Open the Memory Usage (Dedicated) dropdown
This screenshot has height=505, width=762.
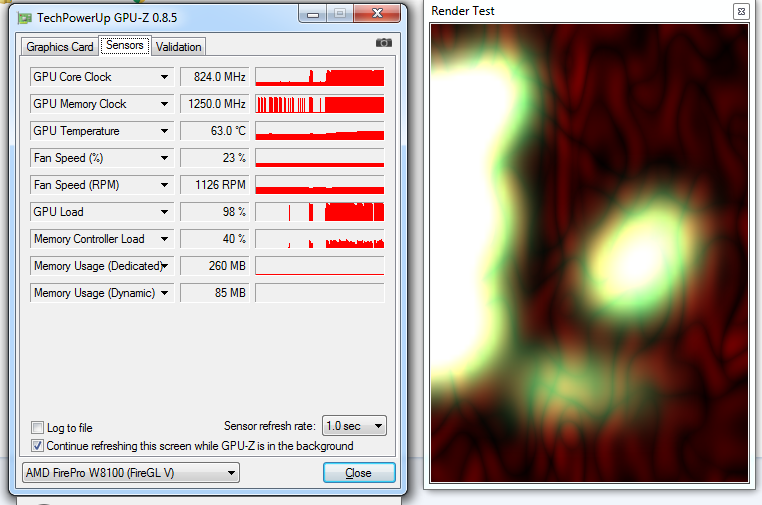pos(164,266)
